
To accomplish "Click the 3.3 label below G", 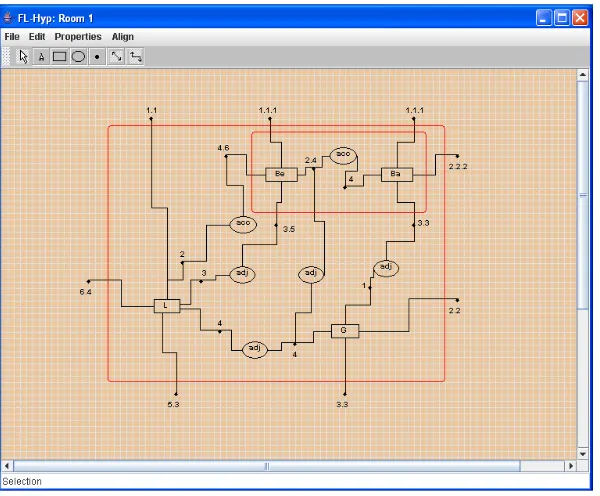I will (x=342, y=405).
